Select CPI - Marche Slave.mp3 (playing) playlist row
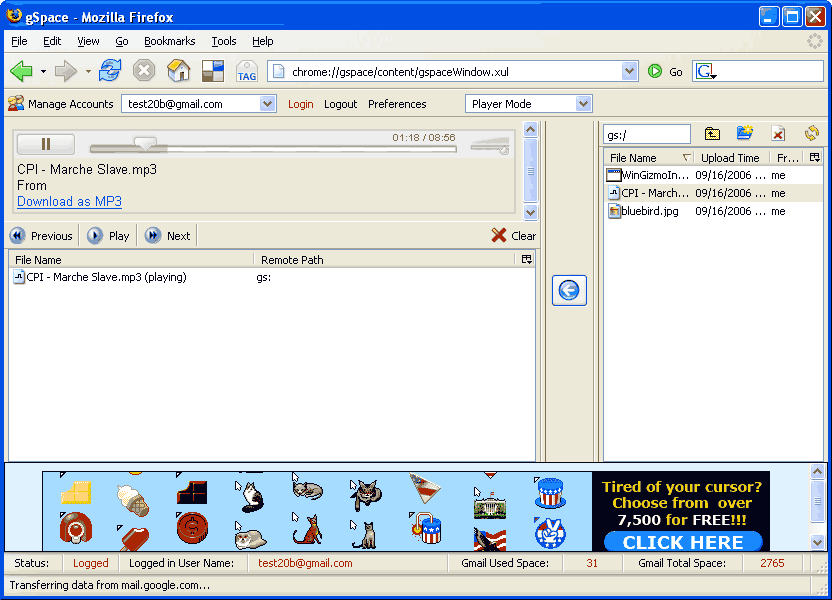This screenshot has width=832, height=600. (272, 277)
